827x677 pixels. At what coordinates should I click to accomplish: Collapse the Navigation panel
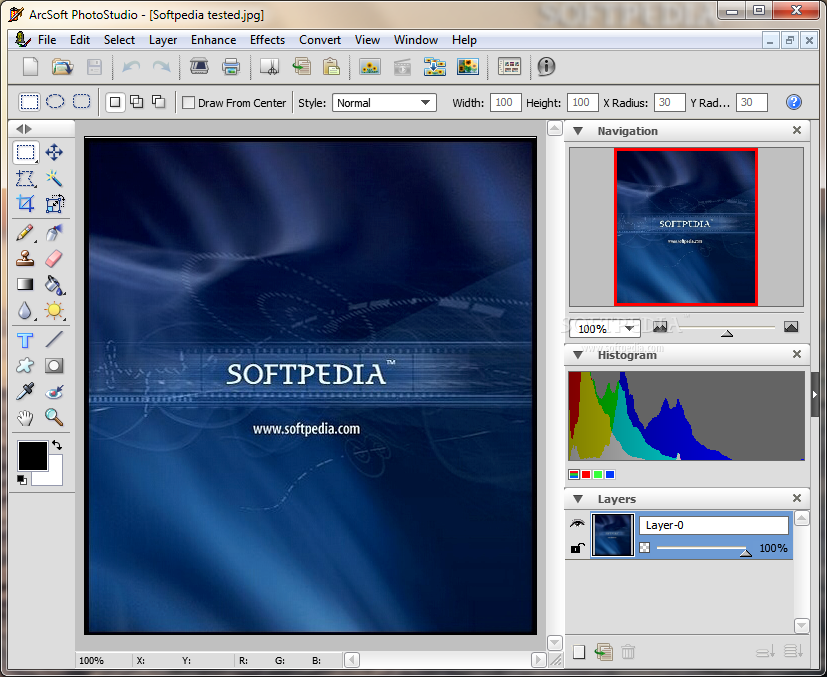[578, 131]
